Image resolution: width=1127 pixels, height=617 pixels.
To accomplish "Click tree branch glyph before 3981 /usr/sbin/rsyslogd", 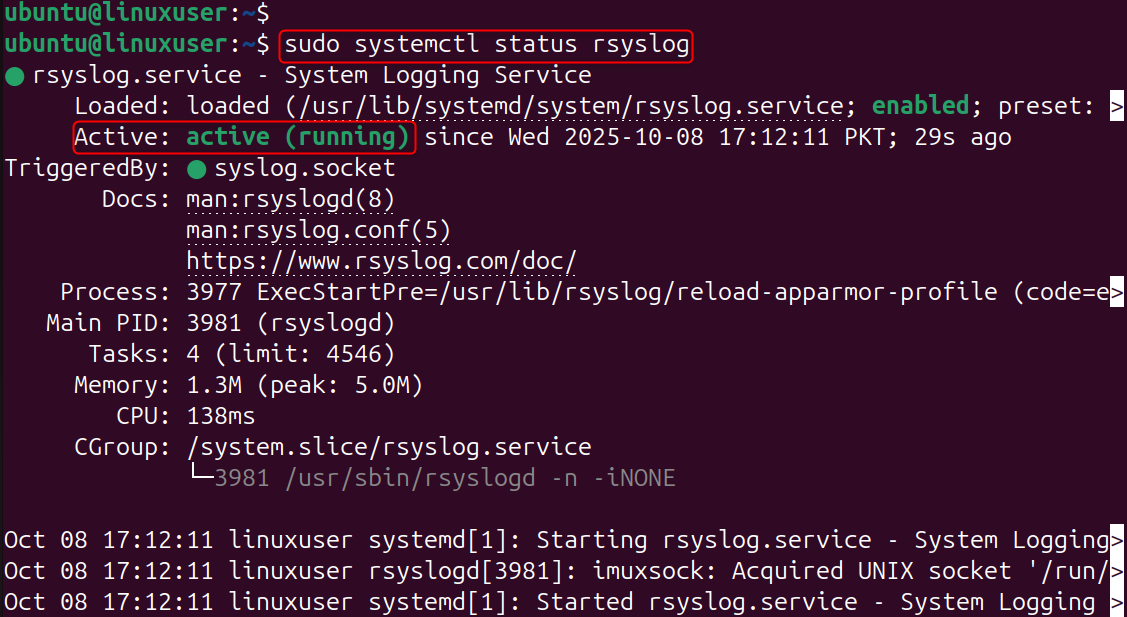I will point(200,478).
